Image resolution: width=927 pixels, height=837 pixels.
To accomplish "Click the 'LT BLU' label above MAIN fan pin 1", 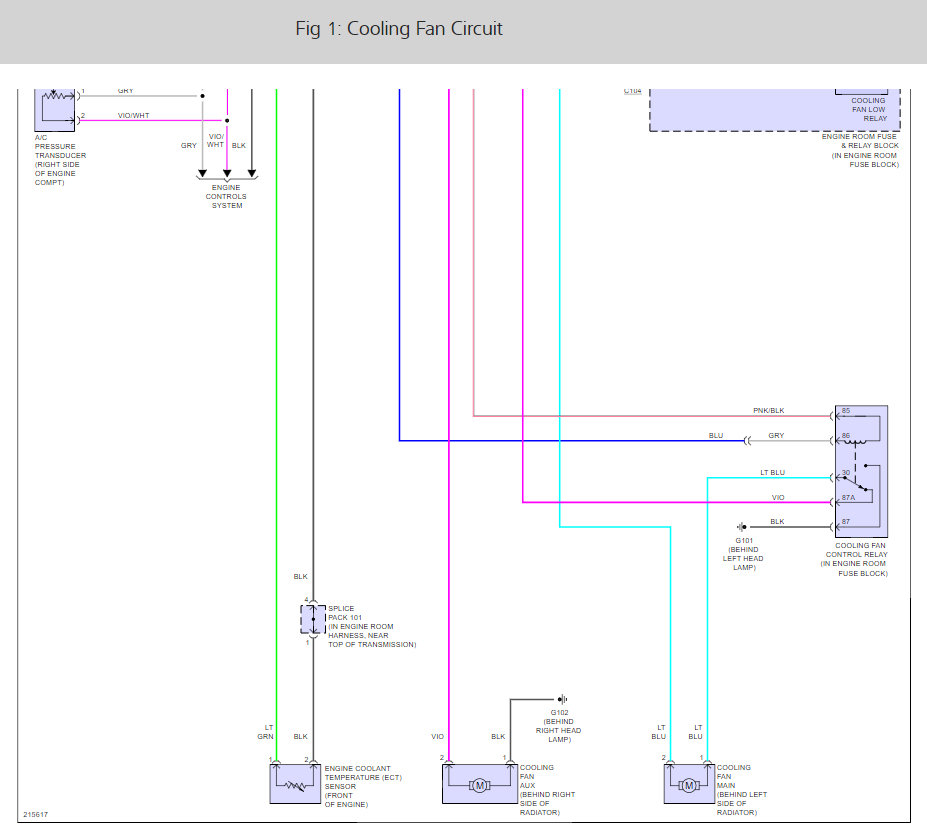I will 695,732.
